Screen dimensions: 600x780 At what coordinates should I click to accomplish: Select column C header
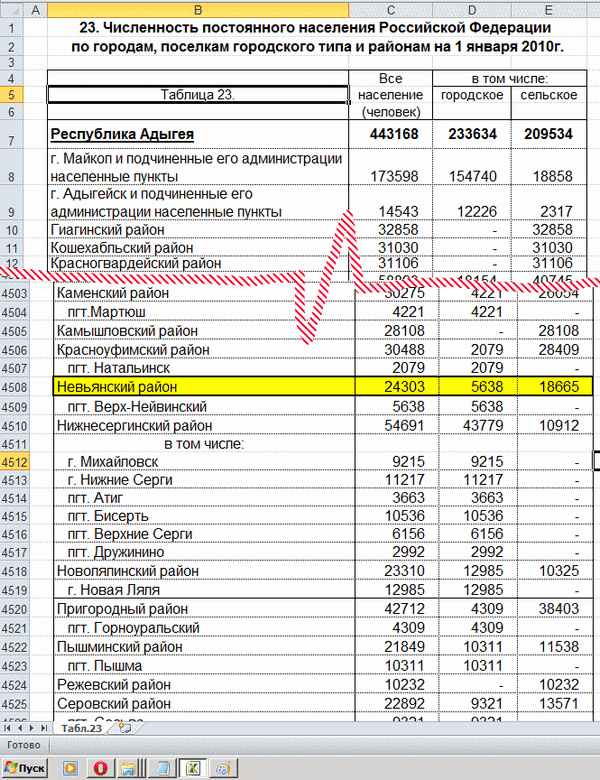pos(391,9)
